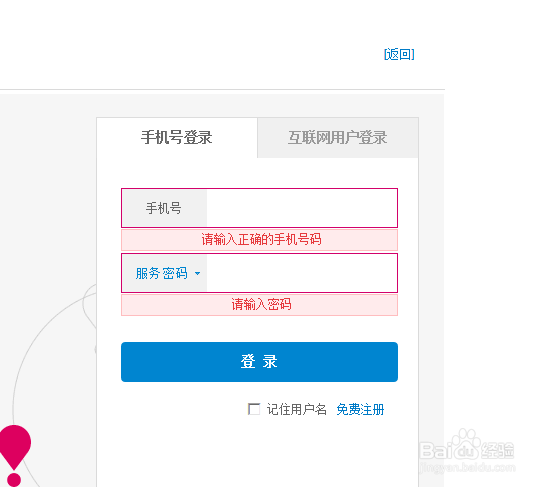The height and width of the screenshot is (487, 547).
Task: Switch to 手机号登录 tab
Action: click(177, 137)
